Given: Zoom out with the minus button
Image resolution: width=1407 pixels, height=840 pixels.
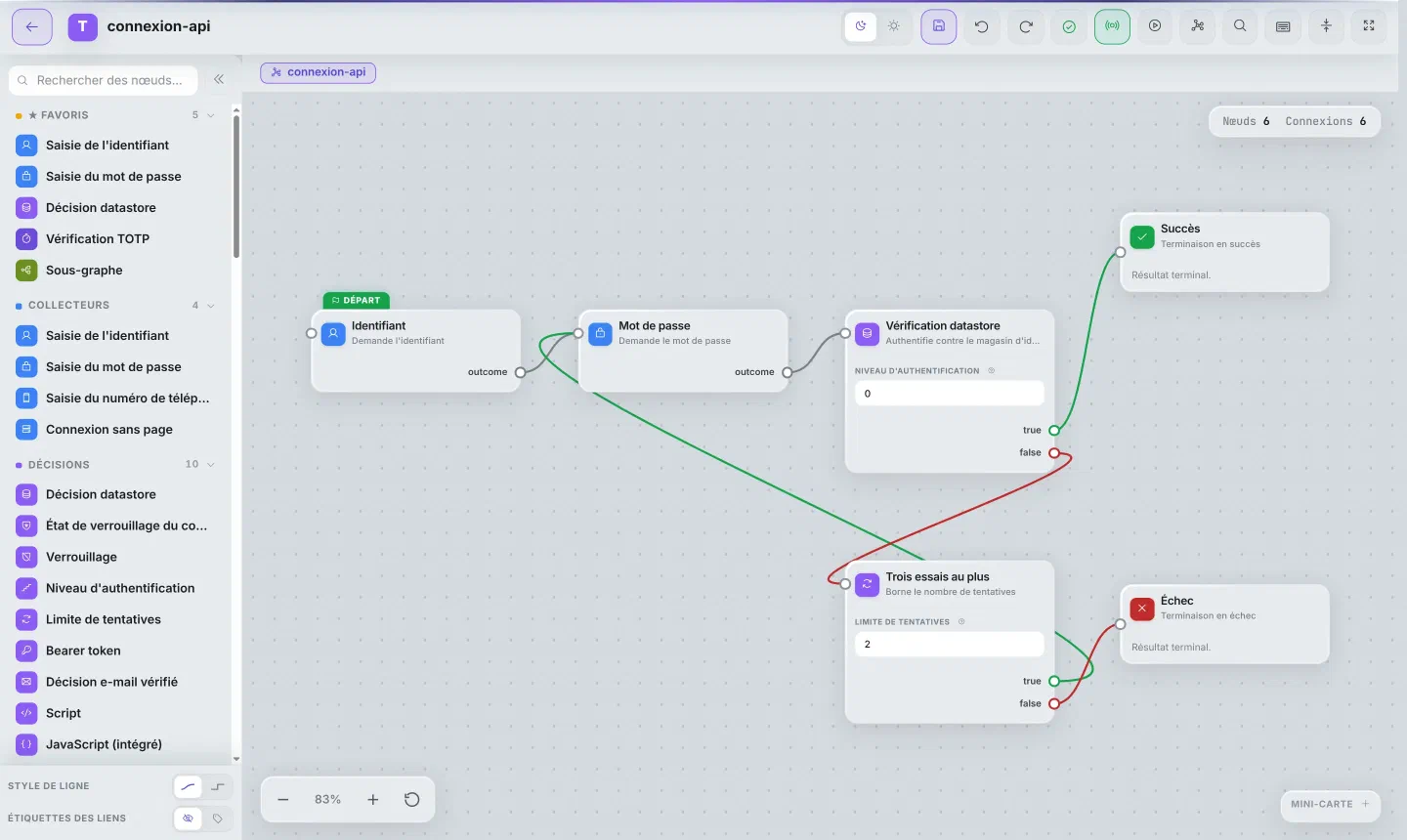Looking at the screenshot, I should pos(283,799).
